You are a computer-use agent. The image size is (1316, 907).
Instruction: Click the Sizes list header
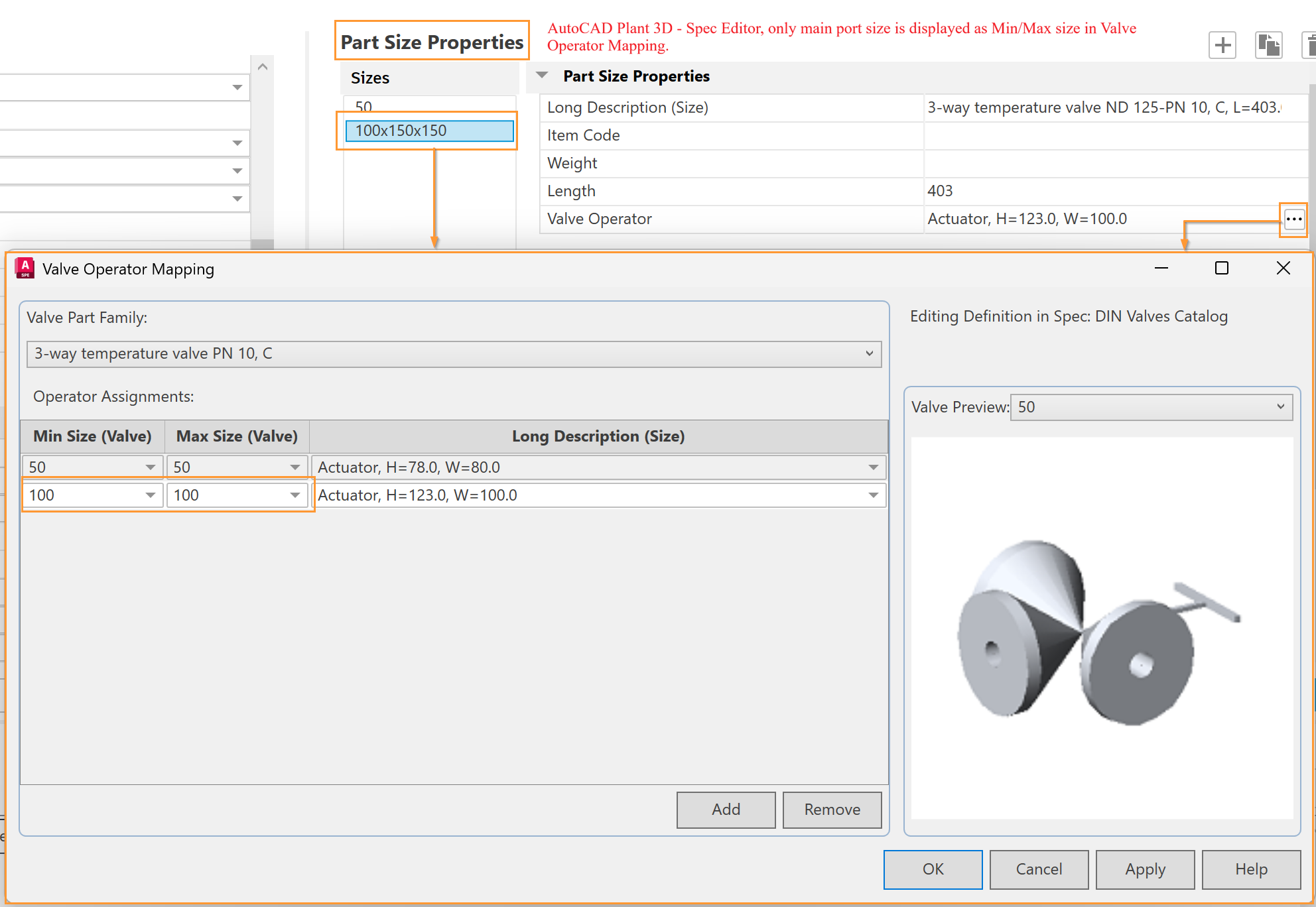coord(429,78)
